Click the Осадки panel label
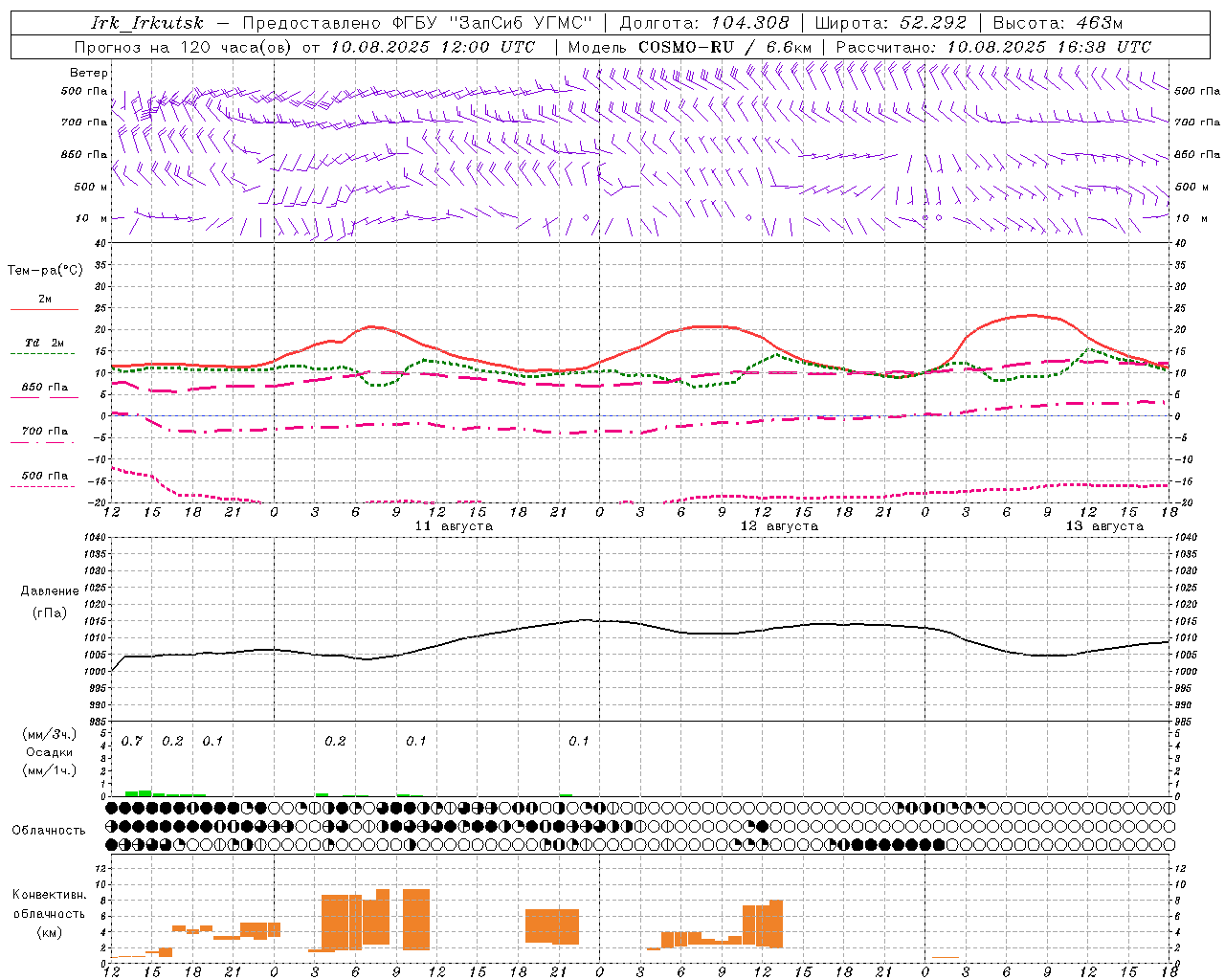This screenshot has width=1225, height=980. pyautogui.click(x=50, y=752)
